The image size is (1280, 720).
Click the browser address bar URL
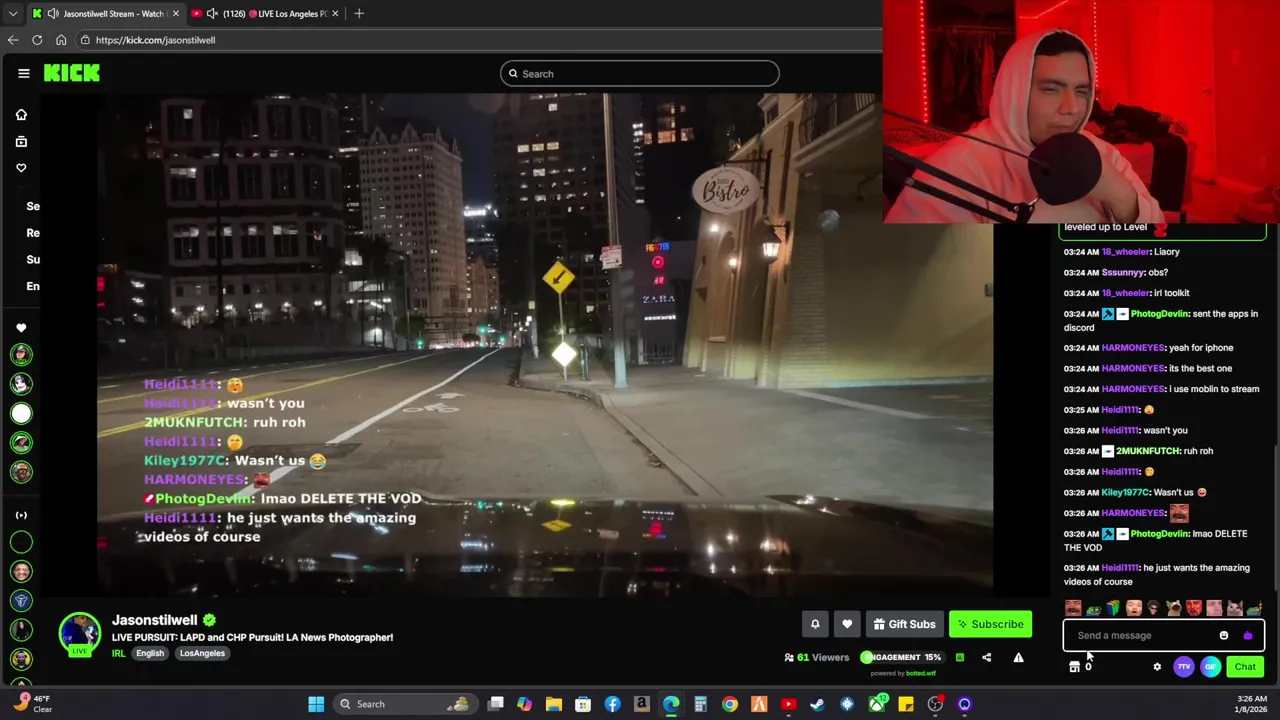[x=155, y=40]
